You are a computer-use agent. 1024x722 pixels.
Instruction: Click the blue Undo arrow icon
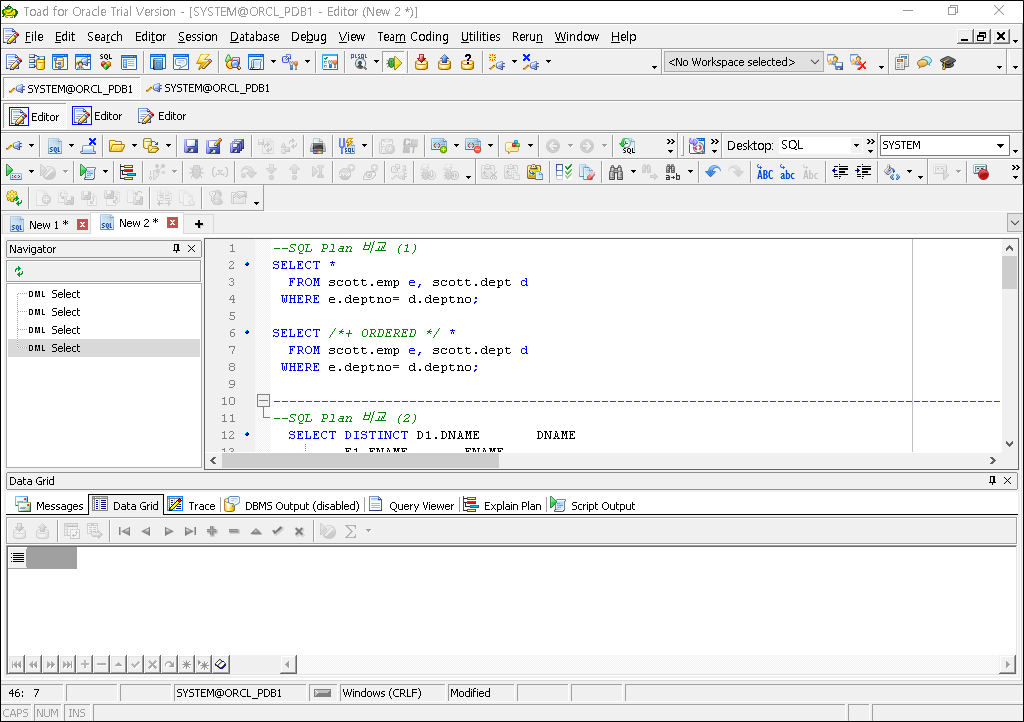coord(712,172)
